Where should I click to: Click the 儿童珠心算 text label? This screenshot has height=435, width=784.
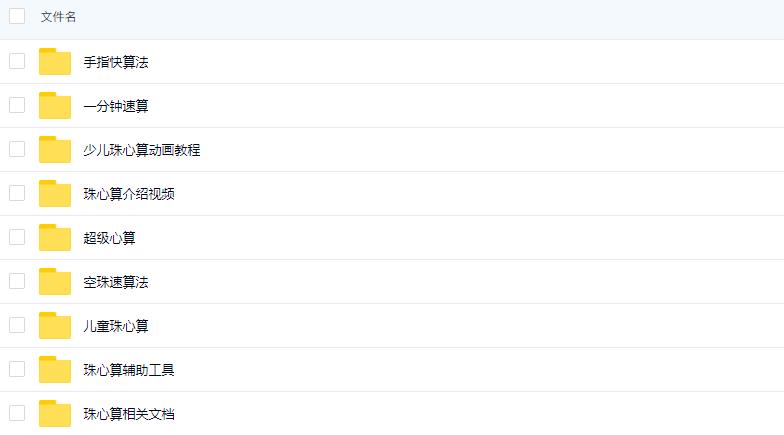[x=116, y=326]
